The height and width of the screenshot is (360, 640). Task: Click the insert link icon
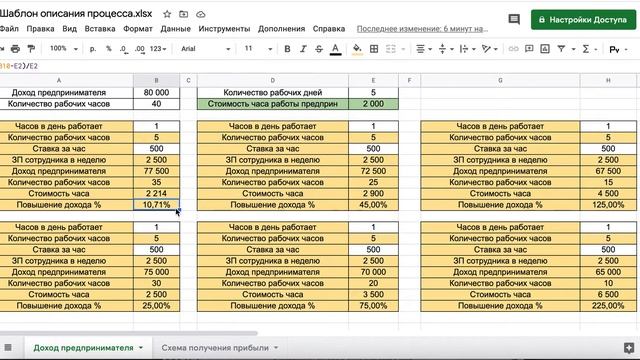513,49
